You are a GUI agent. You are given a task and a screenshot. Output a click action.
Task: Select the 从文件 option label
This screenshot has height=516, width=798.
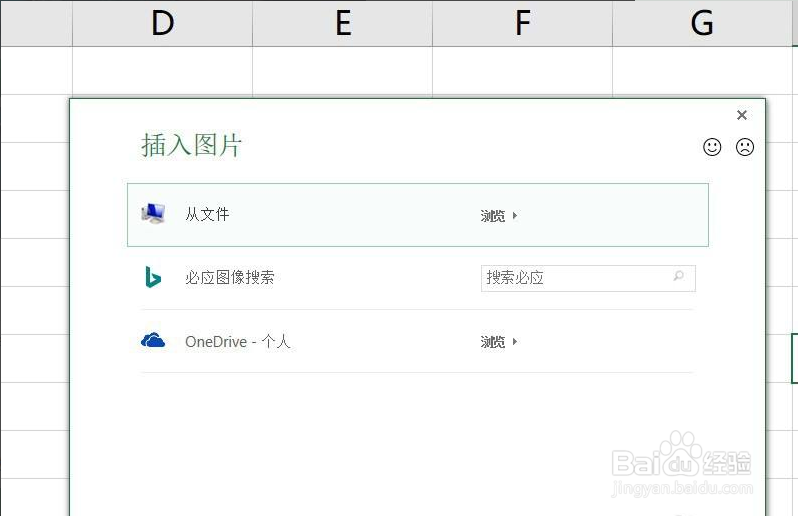(207, 214)
